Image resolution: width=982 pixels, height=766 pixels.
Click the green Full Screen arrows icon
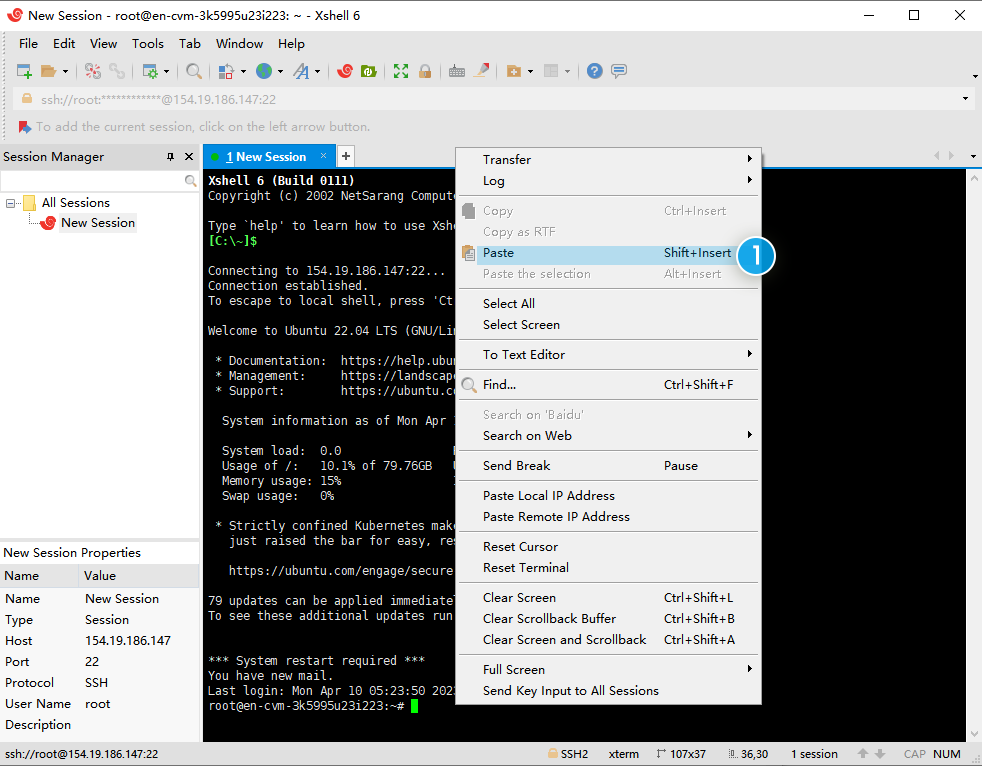click(x=401, y=71)
